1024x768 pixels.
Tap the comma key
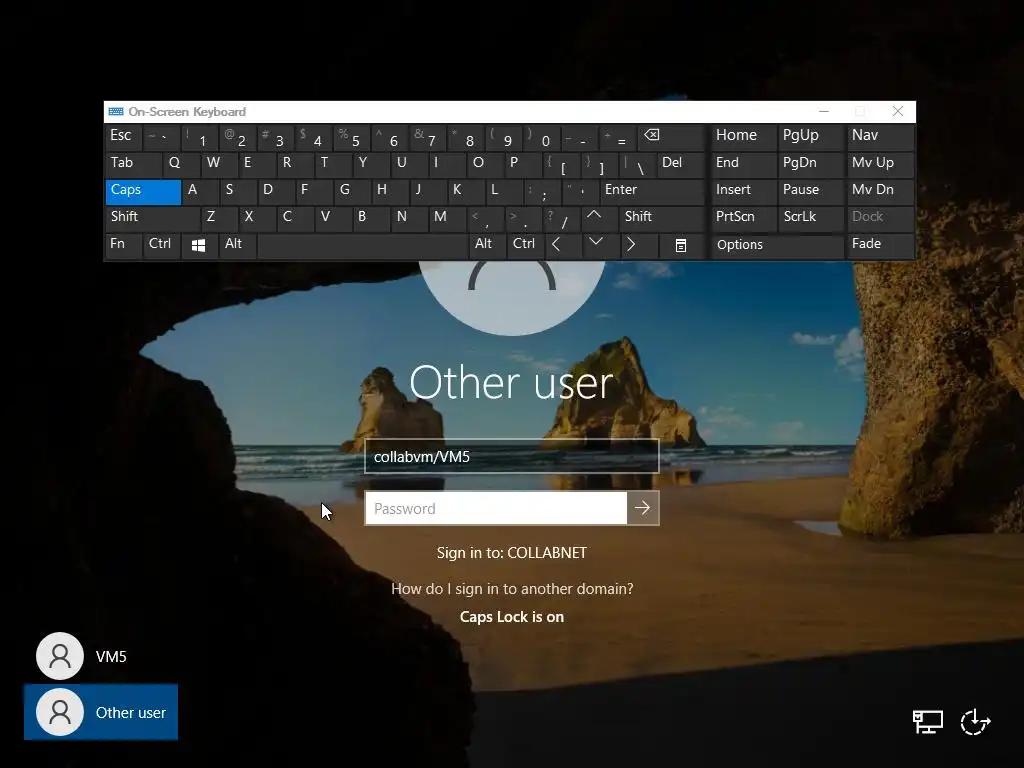click(485, 218)
